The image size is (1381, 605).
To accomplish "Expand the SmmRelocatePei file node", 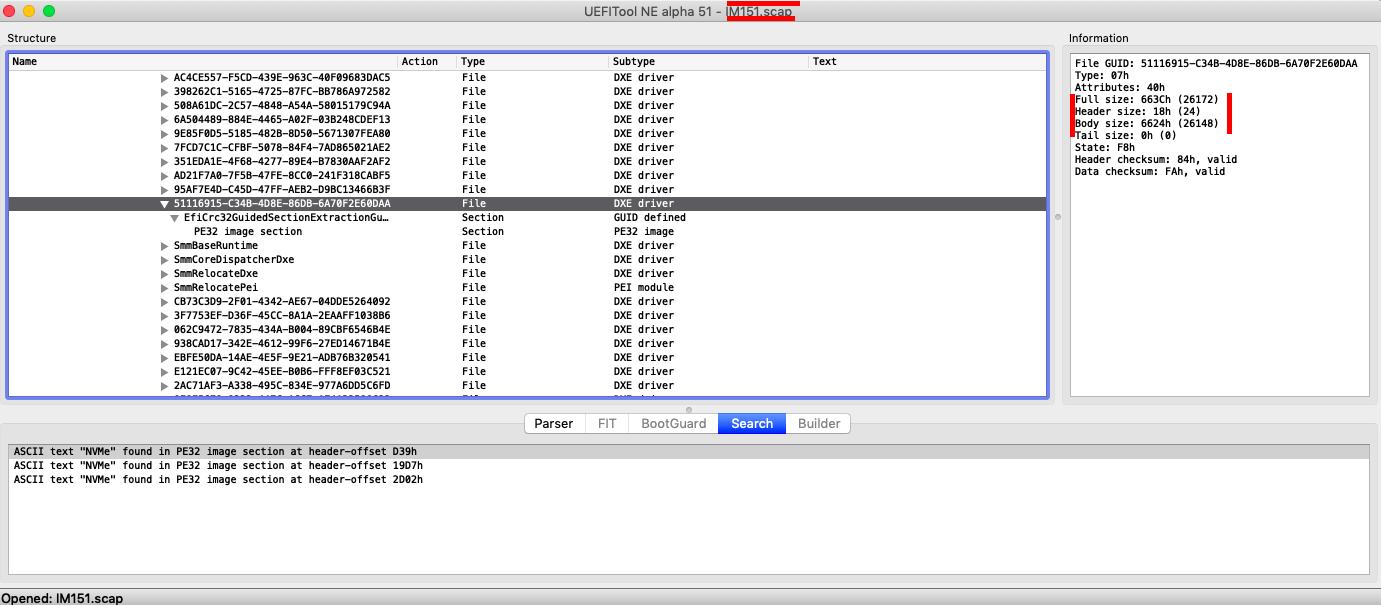I will tap(165, 287).
